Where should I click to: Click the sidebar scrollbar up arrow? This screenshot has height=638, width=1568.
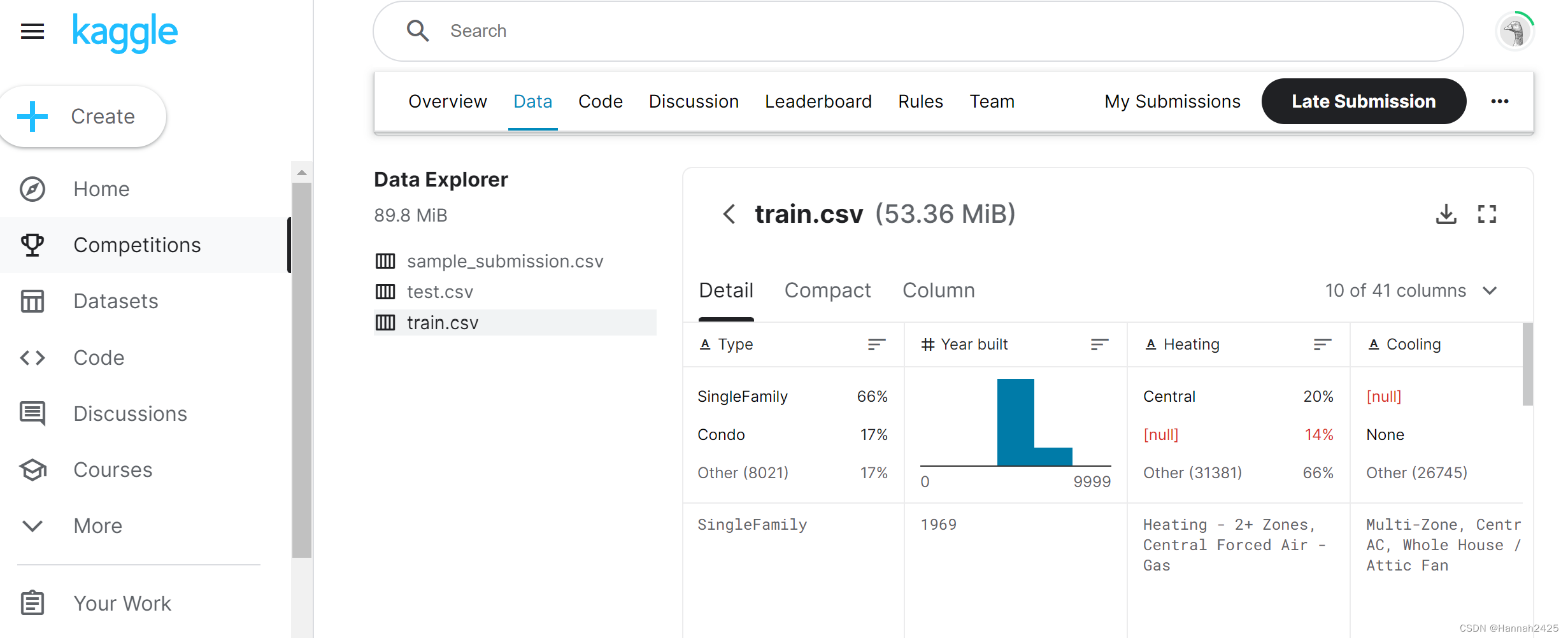302,173
